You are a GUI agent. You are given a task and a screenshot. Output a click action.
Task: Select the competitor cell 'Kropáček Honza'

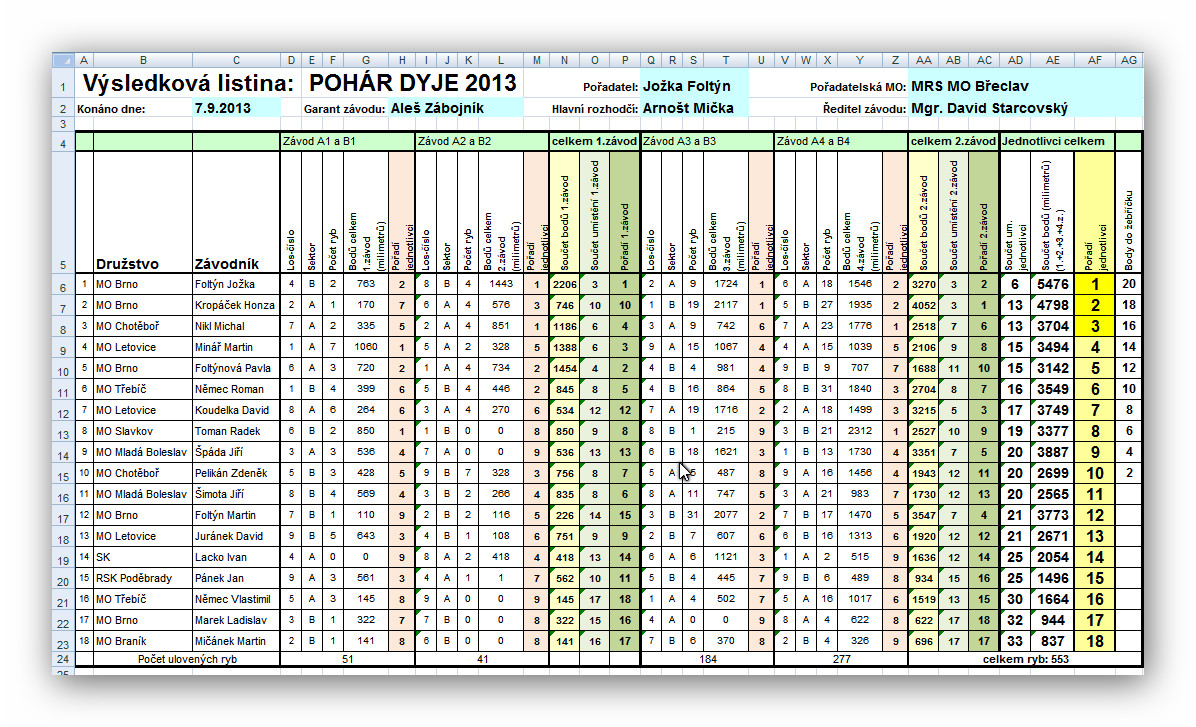coord(235,305)
